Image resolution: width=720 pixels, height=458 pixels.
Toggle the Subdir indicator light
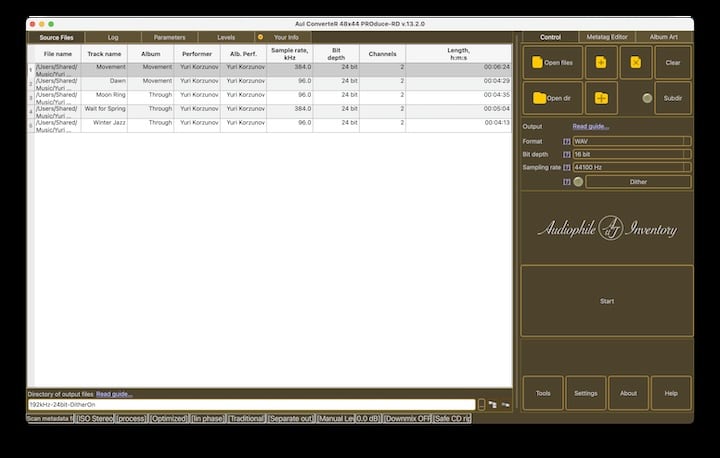click(647, 98)
